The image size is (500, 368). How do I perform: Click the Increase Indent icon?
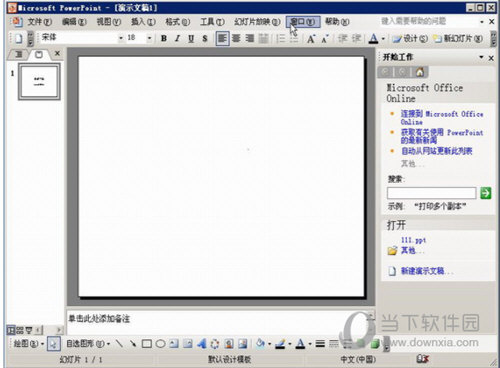(356, 39)
